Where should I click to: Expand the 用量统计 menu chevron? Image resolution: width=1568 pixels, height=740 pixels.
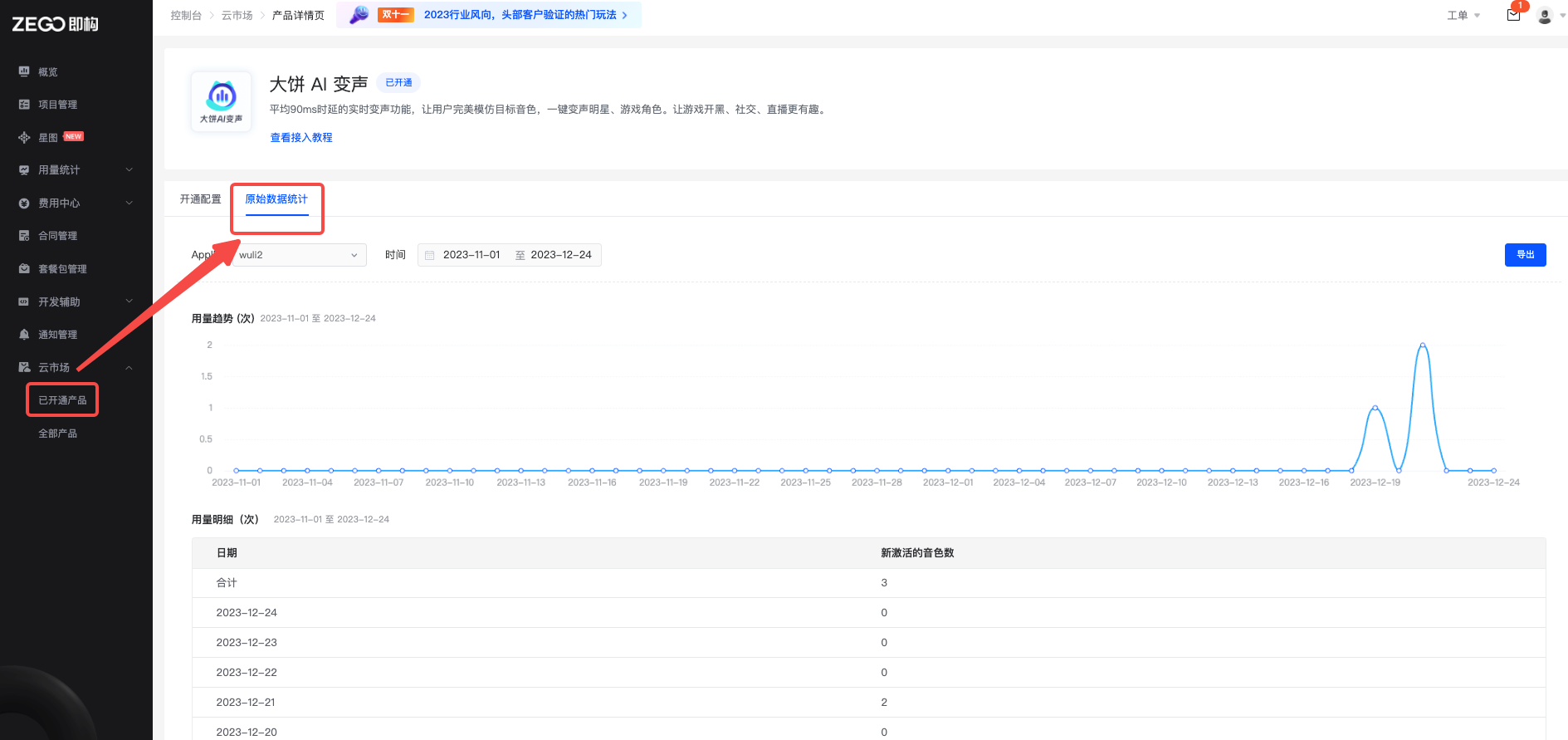(129, 170)
